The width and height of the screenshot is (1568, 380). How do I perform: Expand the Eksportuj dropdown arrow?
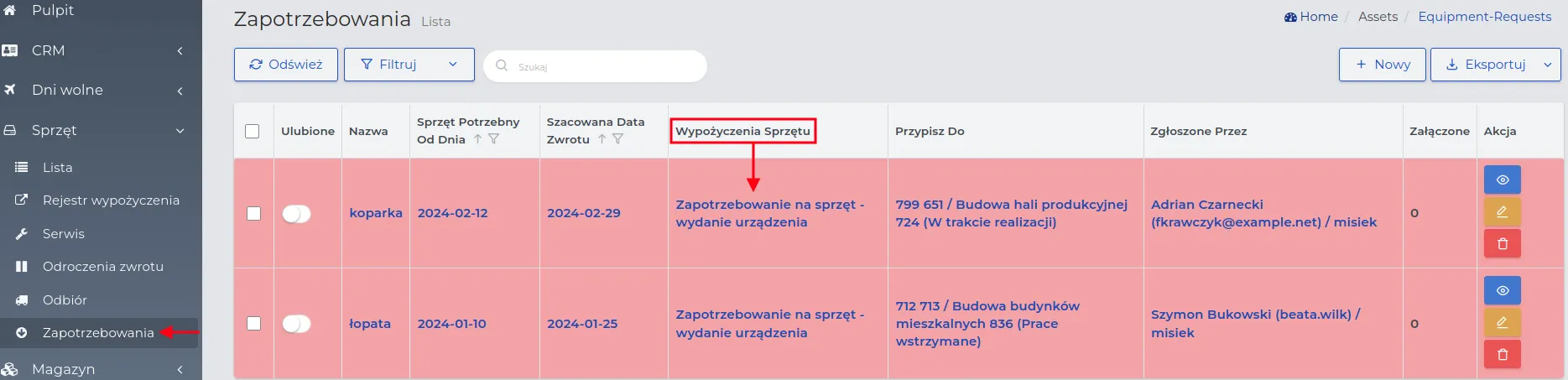(x=1548, y=65)
